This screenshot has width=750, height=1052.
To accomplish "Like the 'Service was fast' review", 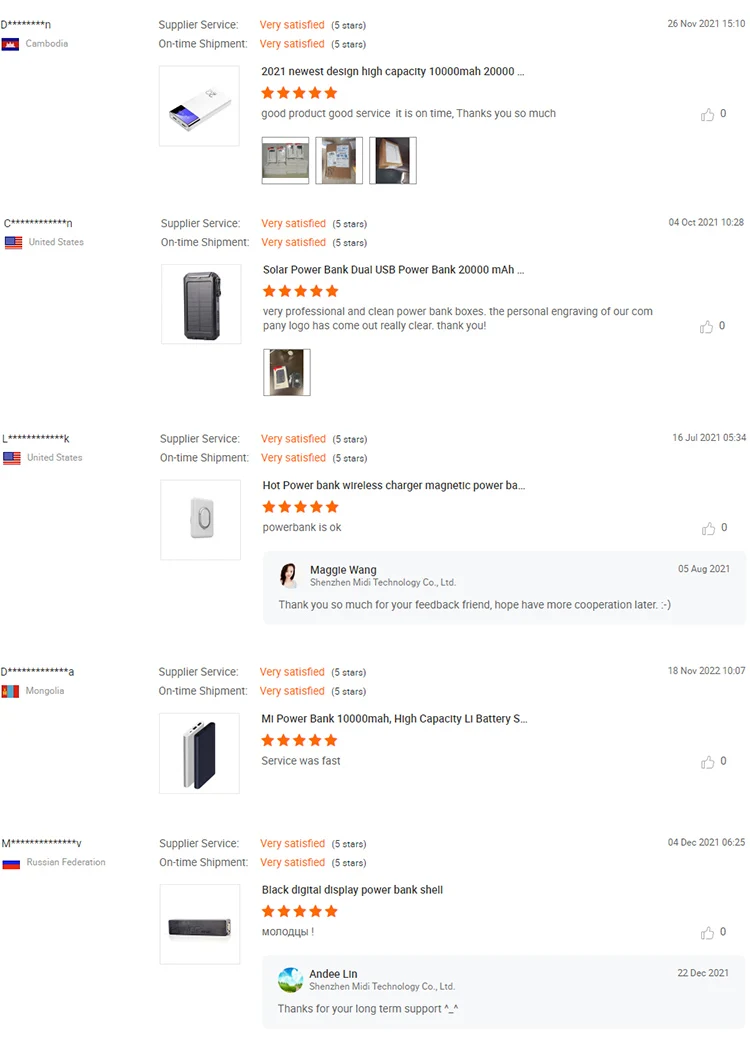I will coord(708,762).
